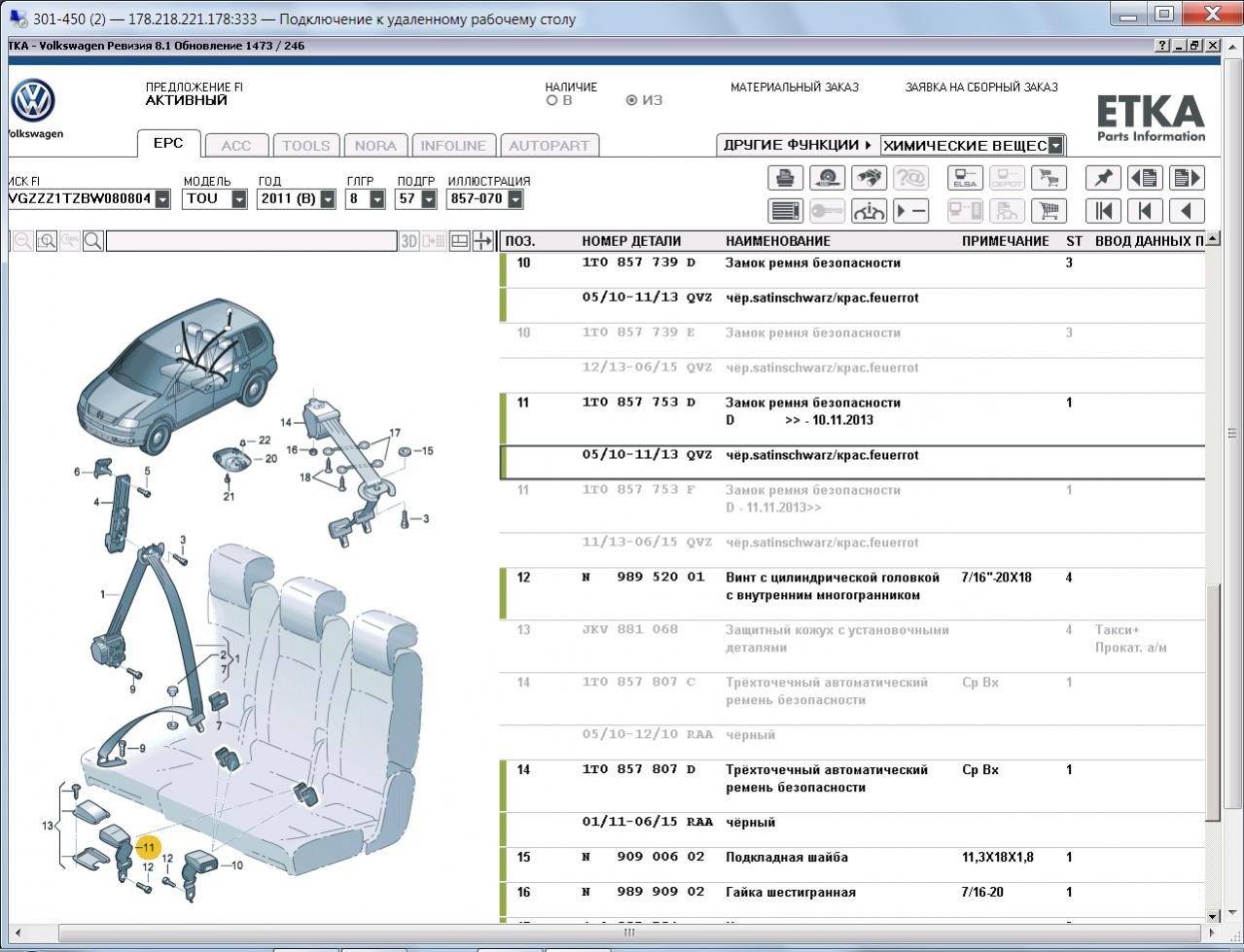Click the single left arrow back icon
This screenshot has height=952, width=1244.
[1187, 211]
